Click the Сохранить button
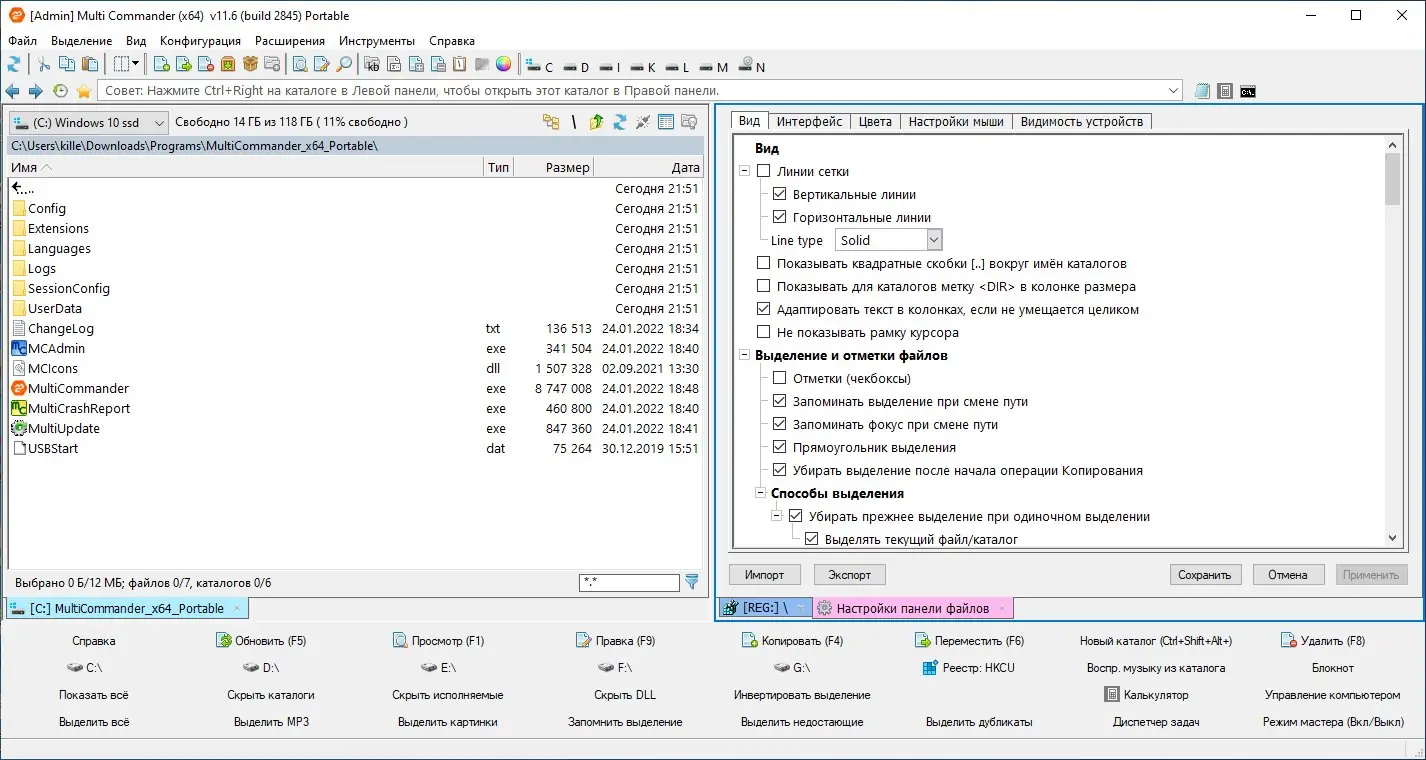The height and width of the screenshot is (760, 1426). point(1205,575)
